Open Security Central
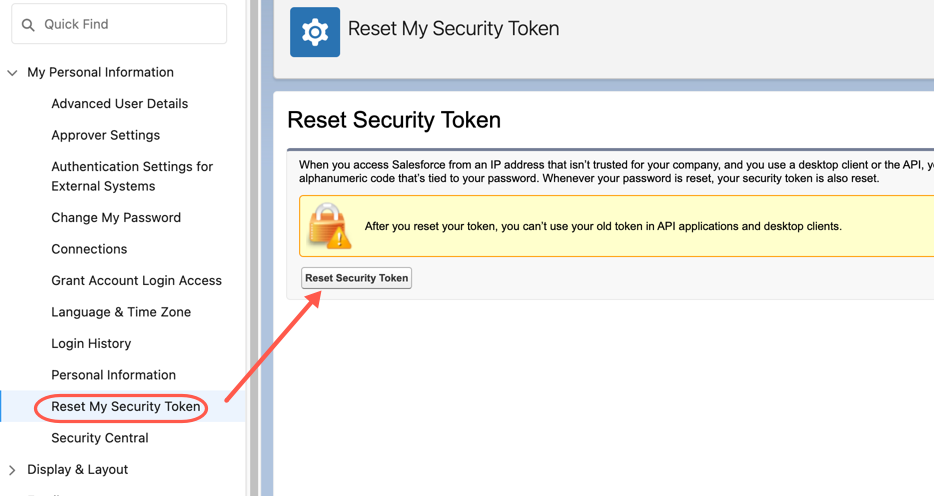This screenshot has height=496, width=934. [x=100, y=438]
